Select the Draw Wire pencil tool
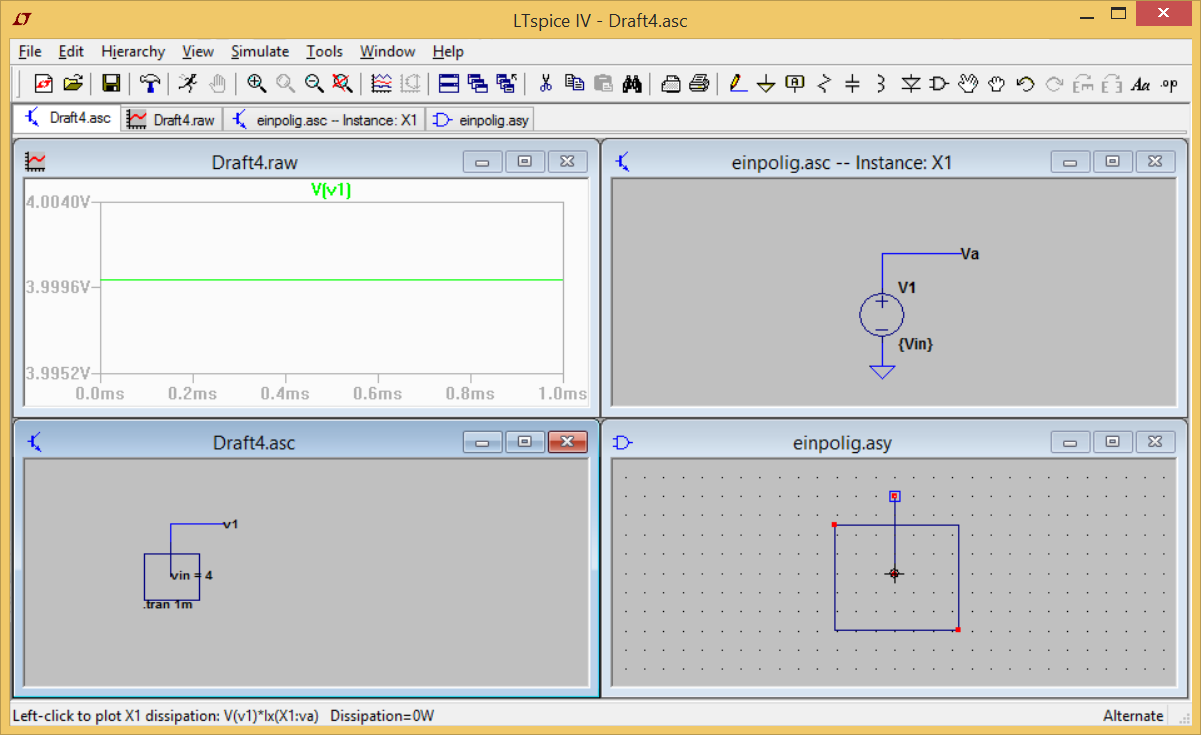Image resolution: width=1201 pixels, height=735 pixels. pos(738,84)
